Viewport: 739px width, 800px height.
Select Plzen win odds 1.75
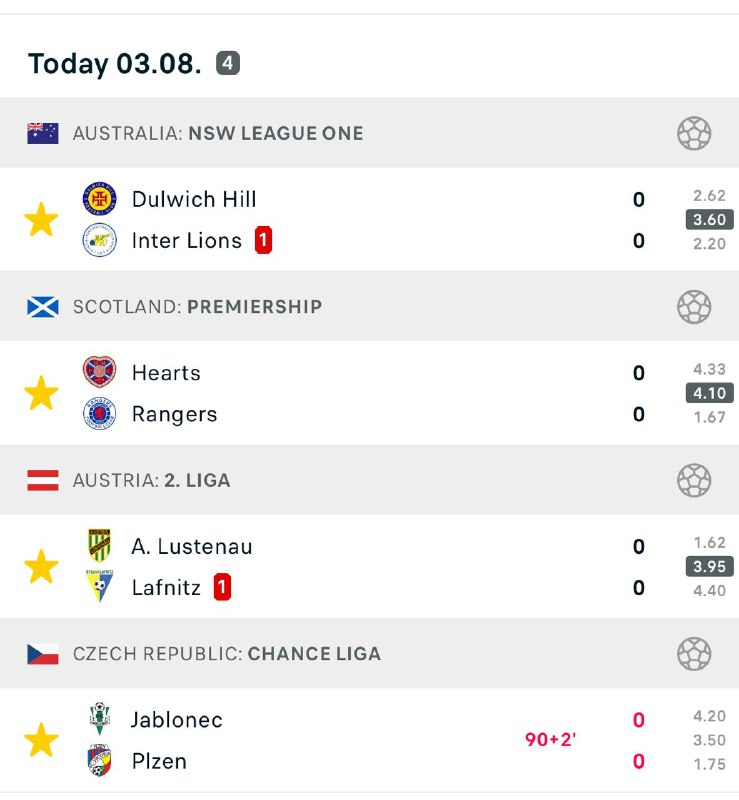(x=709, y=763)
